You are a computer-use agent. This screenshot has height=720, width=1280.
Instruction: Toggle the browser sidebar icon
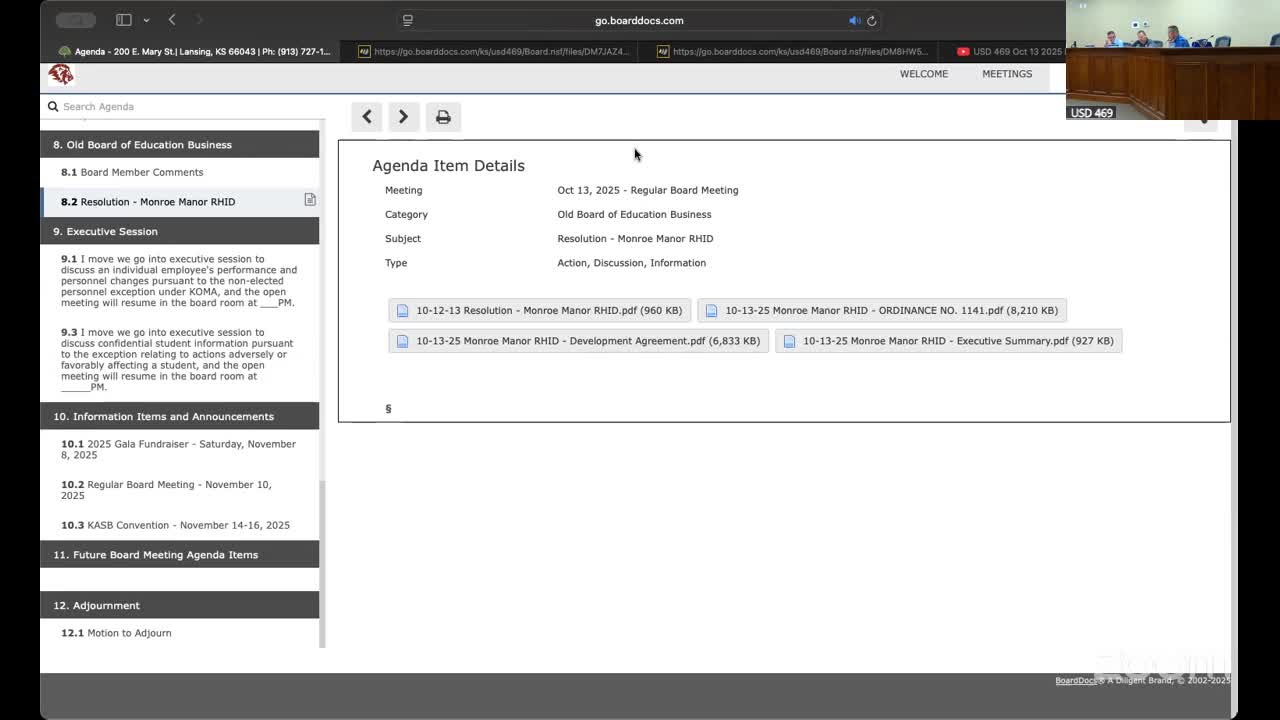124,20
